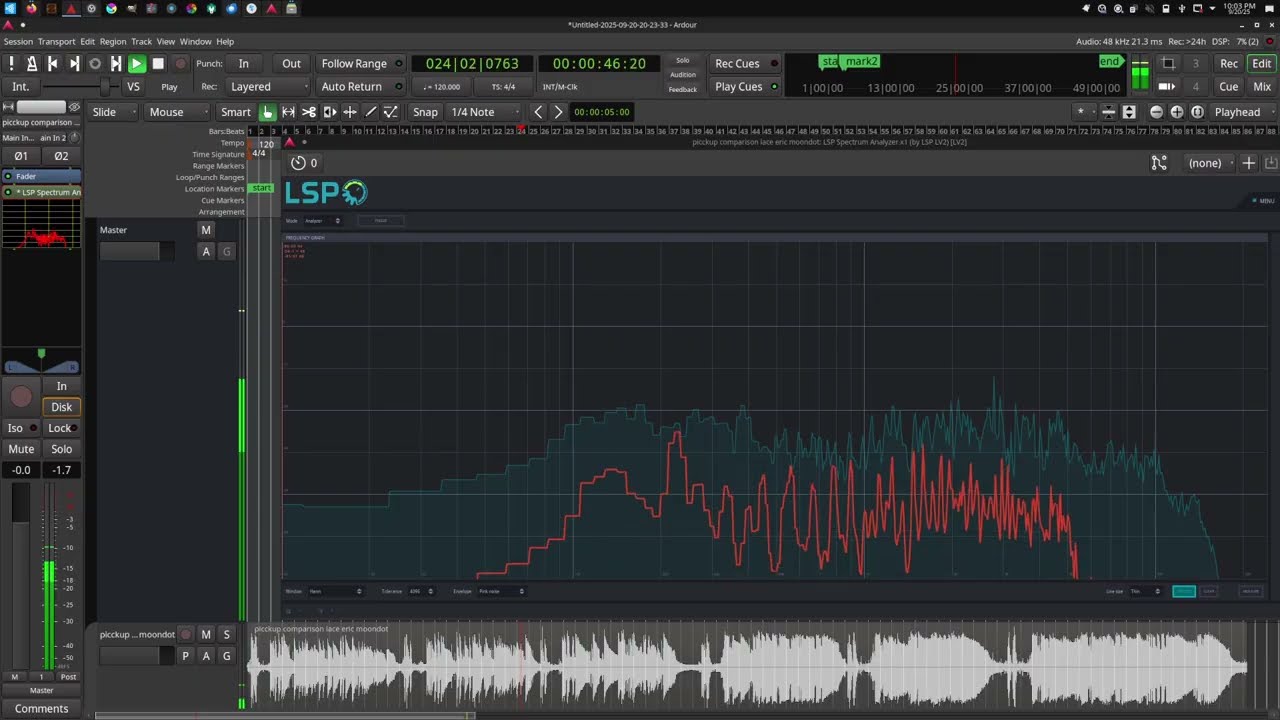Open Playhead zoom focus dropdown
Image resolution: width=1280 pixels, height=720 pixels.
point(1243,112)
